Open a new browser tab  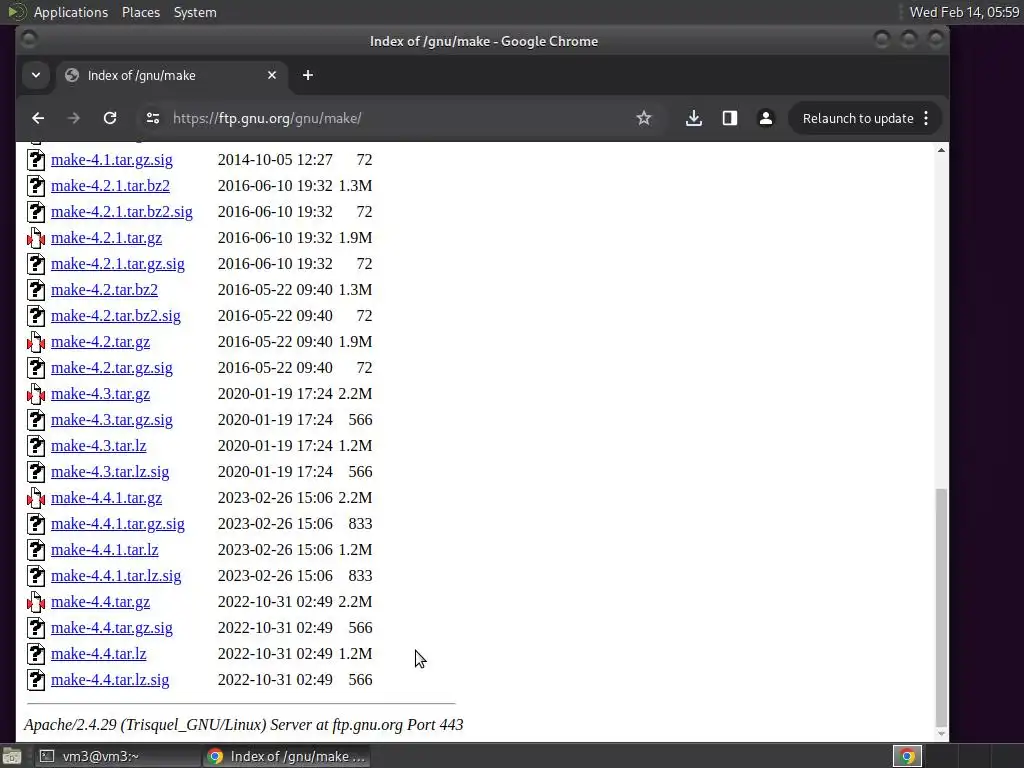pos(308,76)
